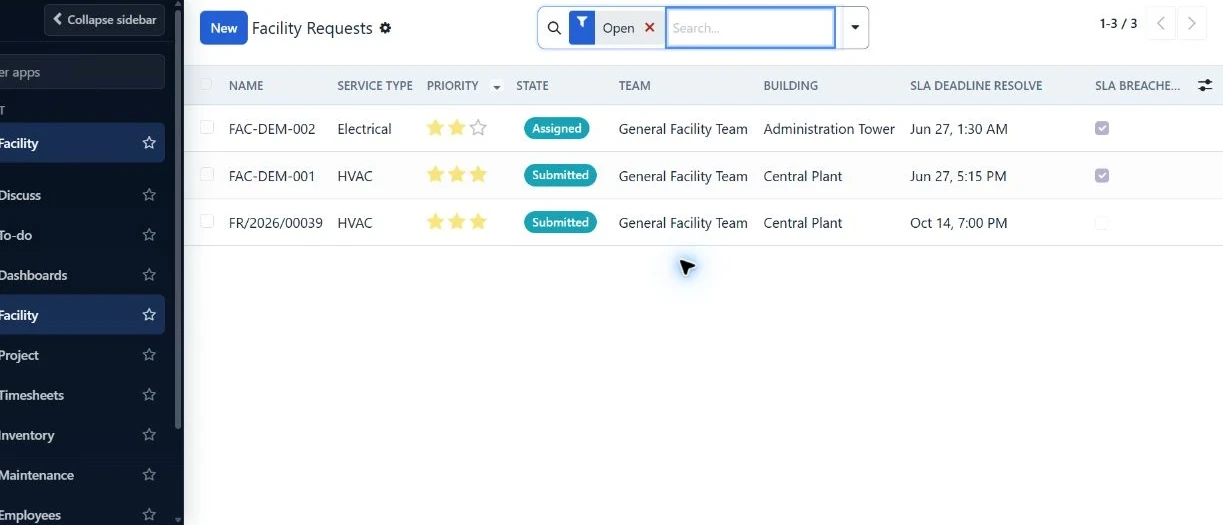This screenshot has height=525, width=1223.
Task: Favorite the Inventory app star
Action: coord(149,435)
